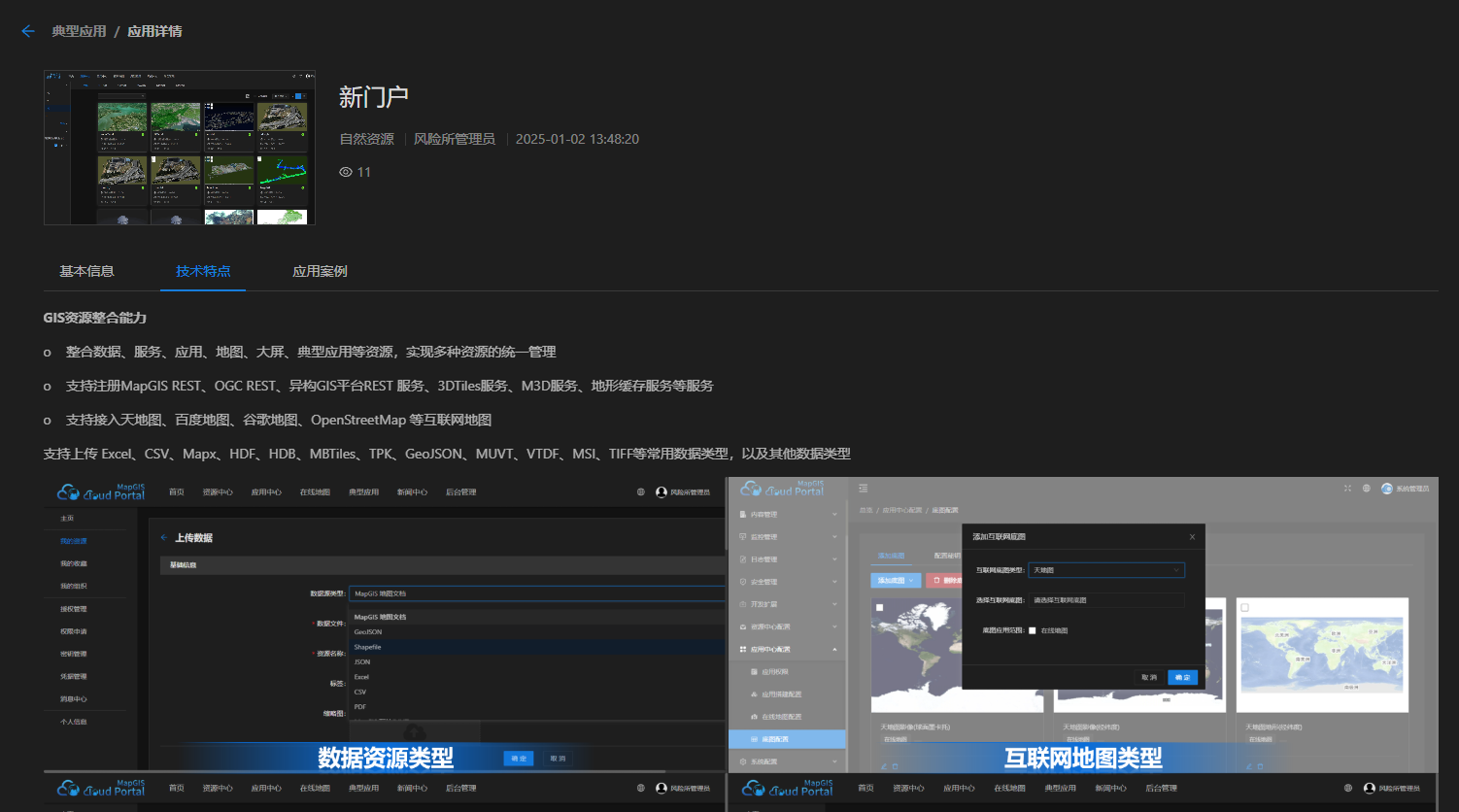Image resolution: width=1459 pixels, height=812 pixels.
Task: Click 确定 button in the upload data screenshot
Action: (519, 758)
